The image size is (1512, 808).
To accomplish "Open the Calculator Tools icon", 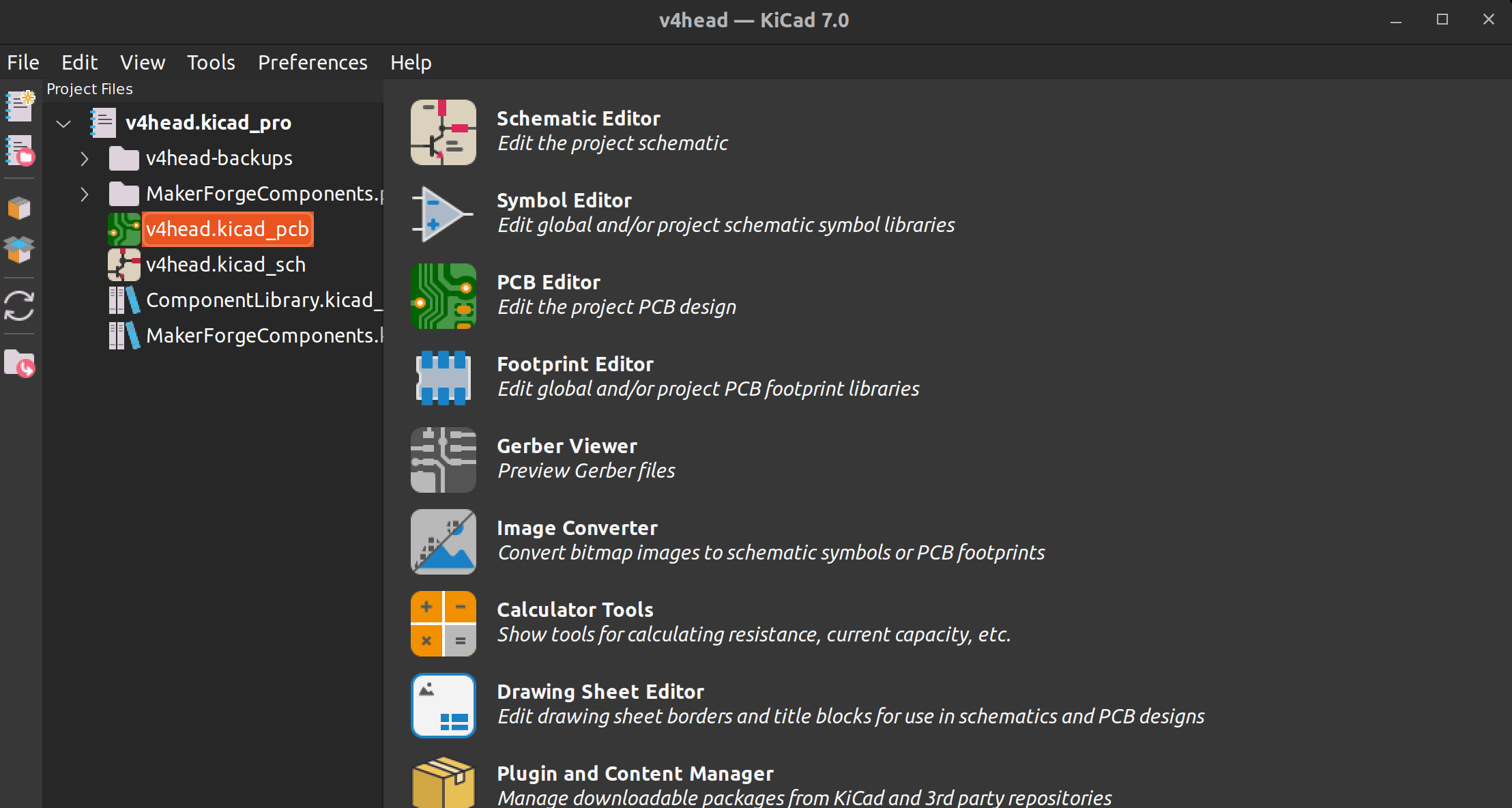I will tap(443, 624).
